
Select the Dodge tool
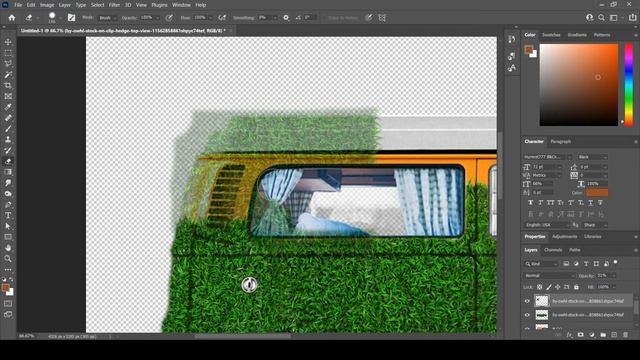(8, 193)
